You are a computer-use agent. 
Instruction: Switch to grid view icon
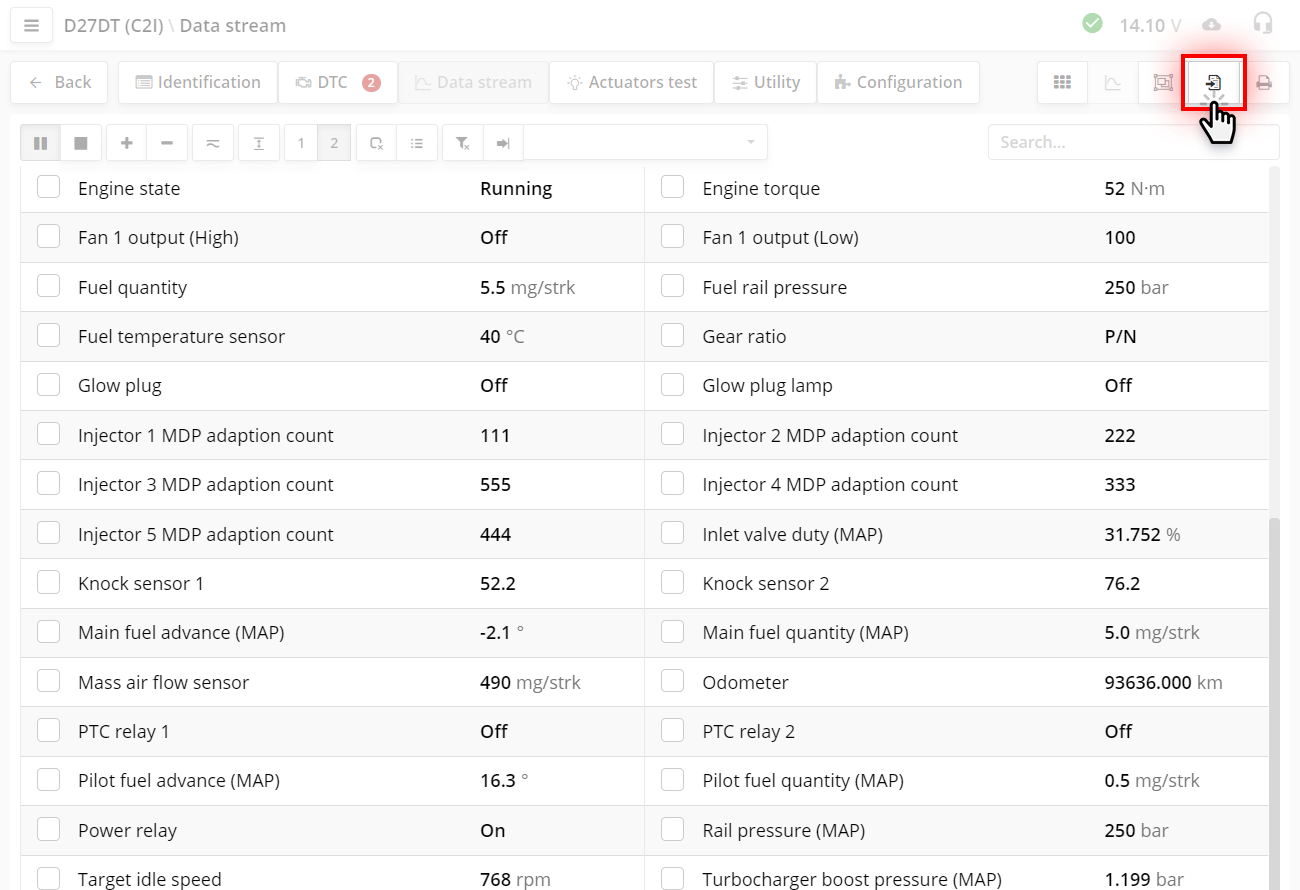[x=1062, y=83]
